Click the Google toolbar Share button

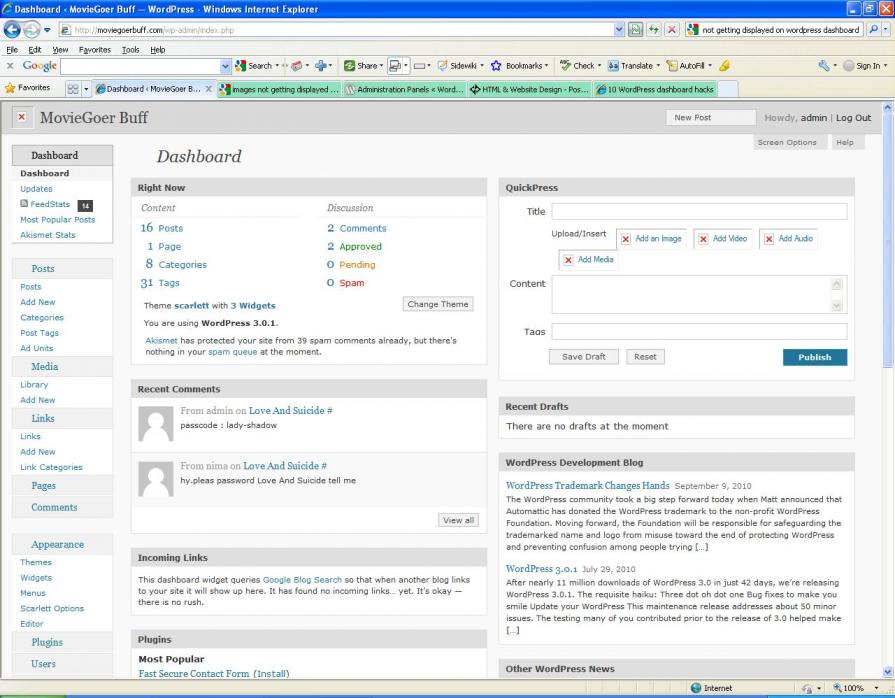click(x=362, y=66)
